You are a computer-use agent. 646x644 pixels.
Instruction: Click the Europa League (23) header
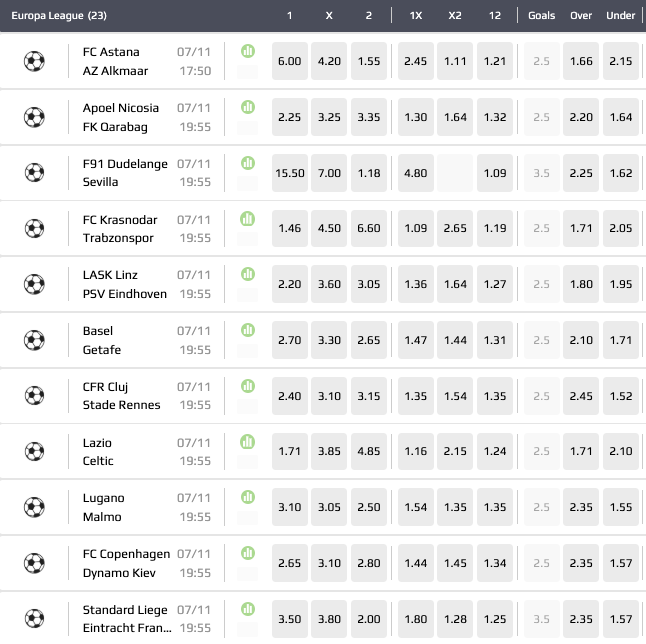(59, 16)
